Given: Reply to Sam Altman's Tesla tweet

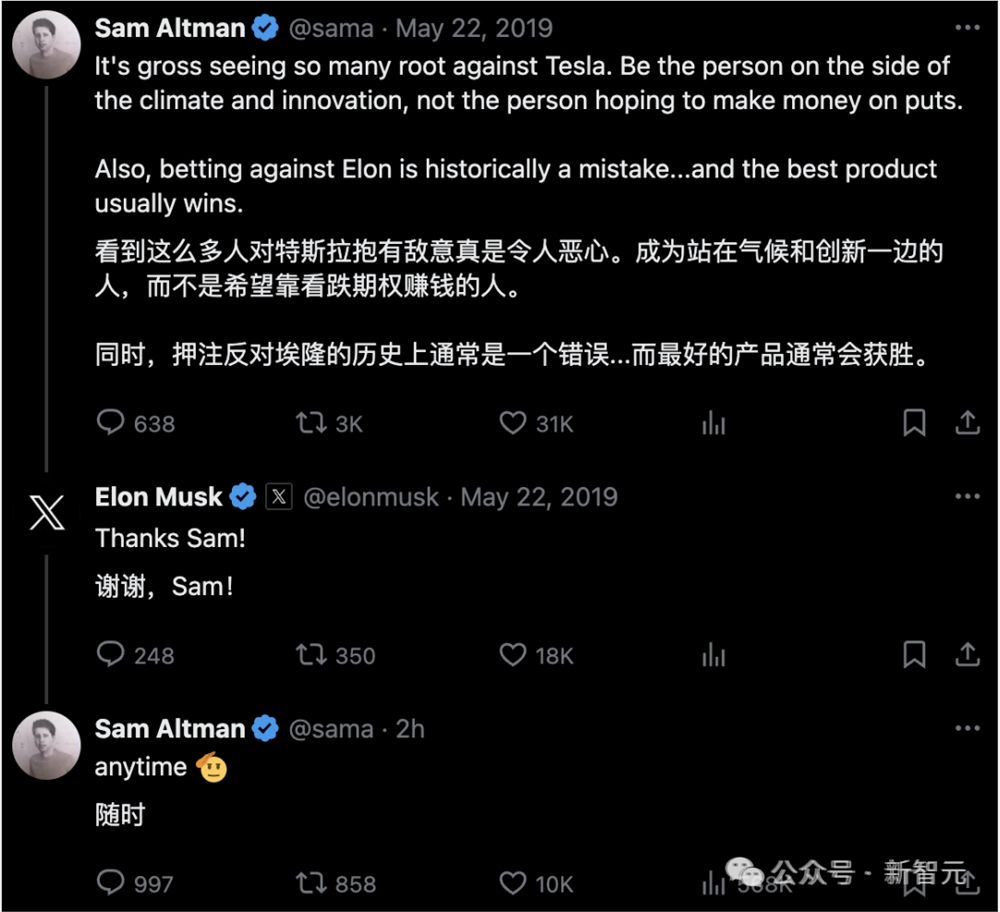Looking at the screenshot, I should tap(113, 423).
